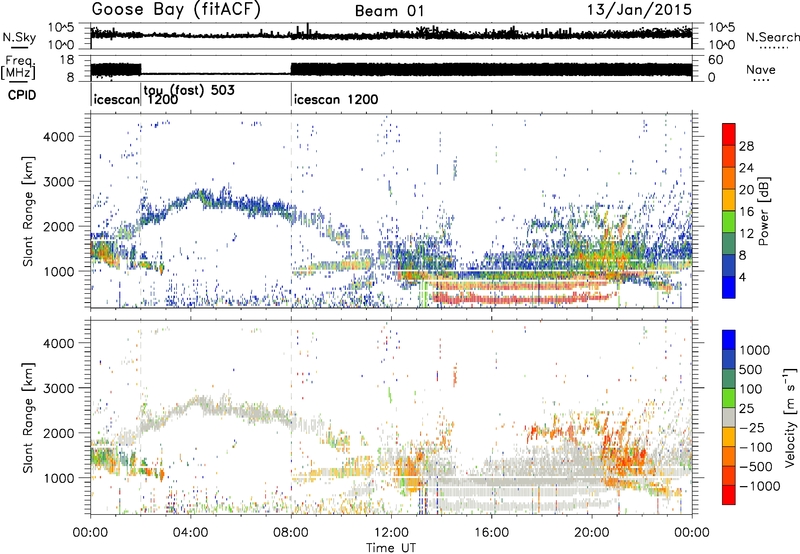Image resolution: width=800 pixels, height=554 pixels.
Task: Click the '-1000' tick on Velocity colorbar
Action: pyautogui.click(x=758, y=486)
